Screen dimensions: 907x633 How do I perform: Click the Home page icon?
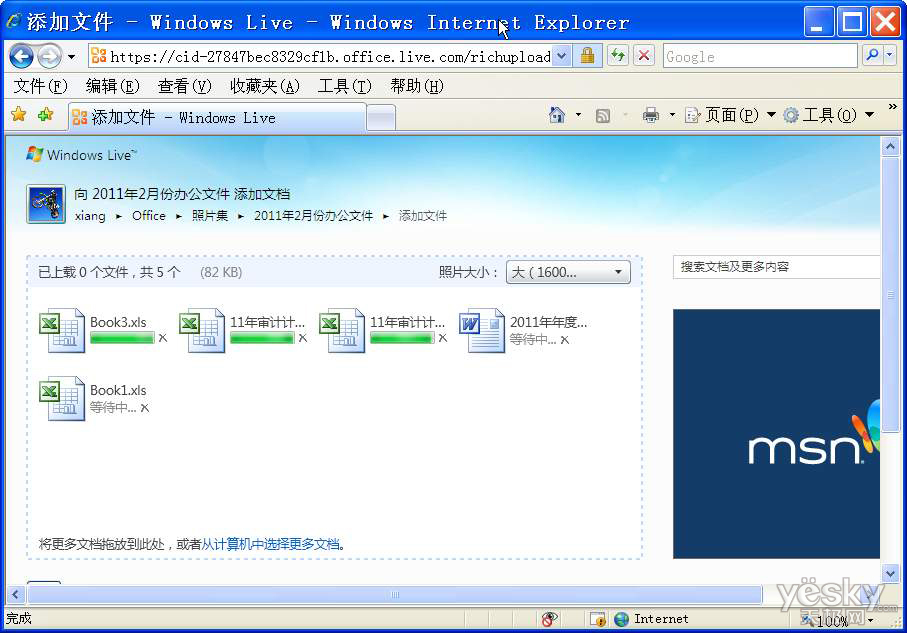556,115
